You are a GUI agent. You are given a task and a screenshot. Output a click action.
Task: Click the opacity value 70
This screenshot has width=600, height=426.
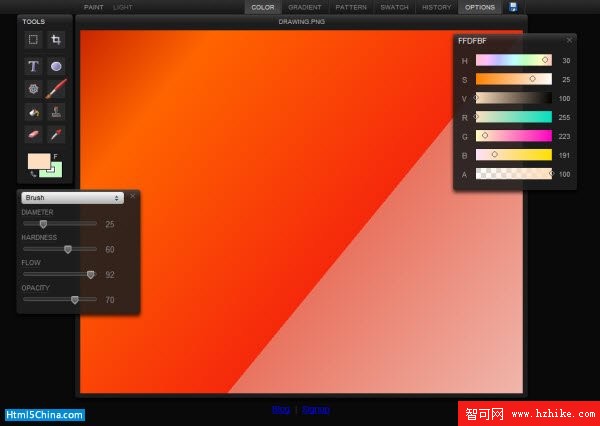[x=110, y=300]
